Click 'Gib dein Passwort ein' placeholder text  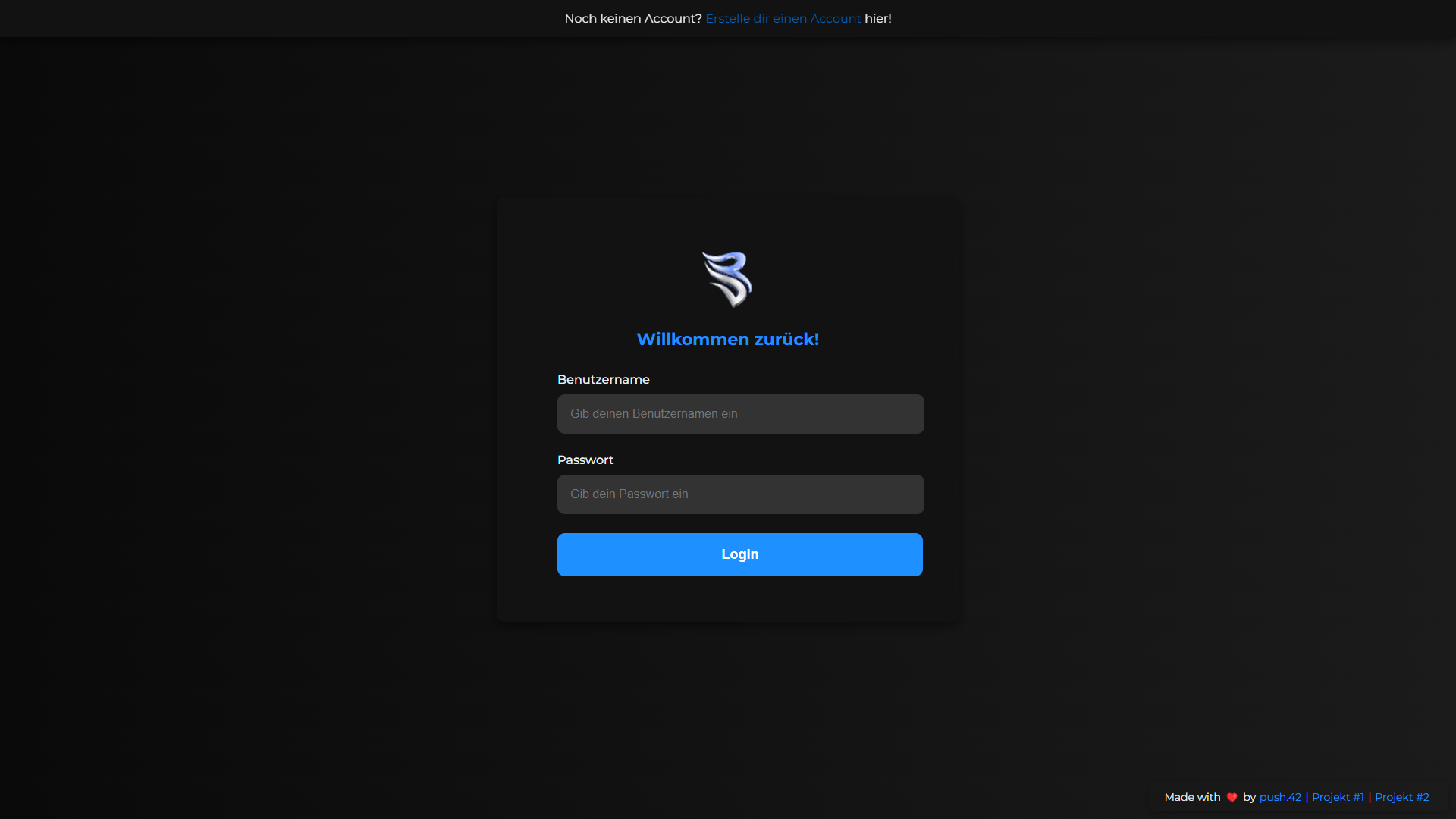(x=629, y=494)
